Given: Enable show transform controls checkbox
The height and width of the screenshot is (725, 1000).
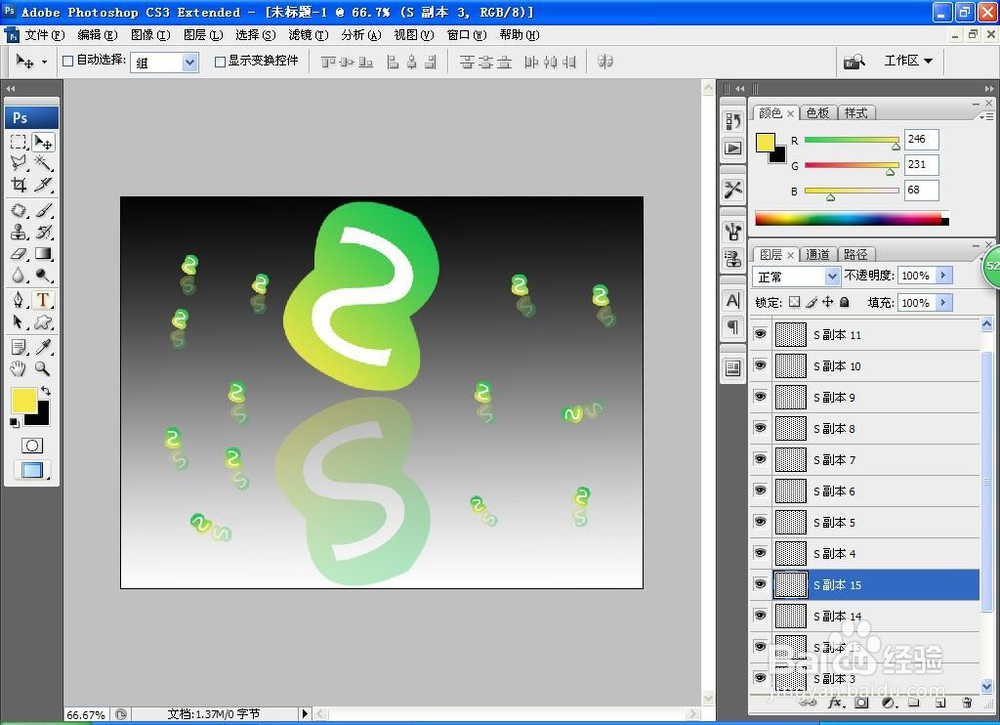Looking at the screenshot, I should [x=219, y=61].
